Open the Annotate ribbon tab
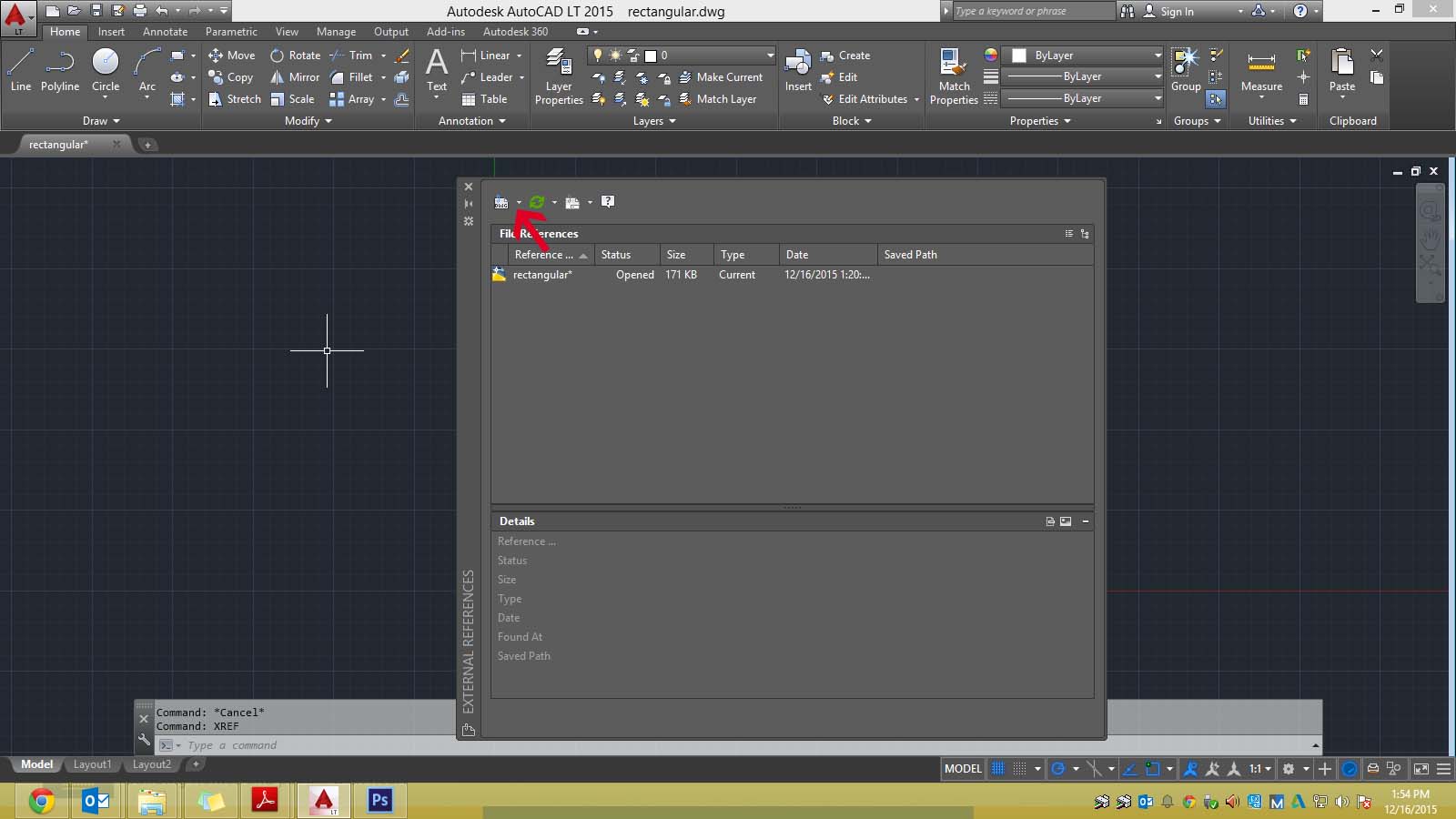Viewport: 1456px width, 819px height. coord(165,32)
